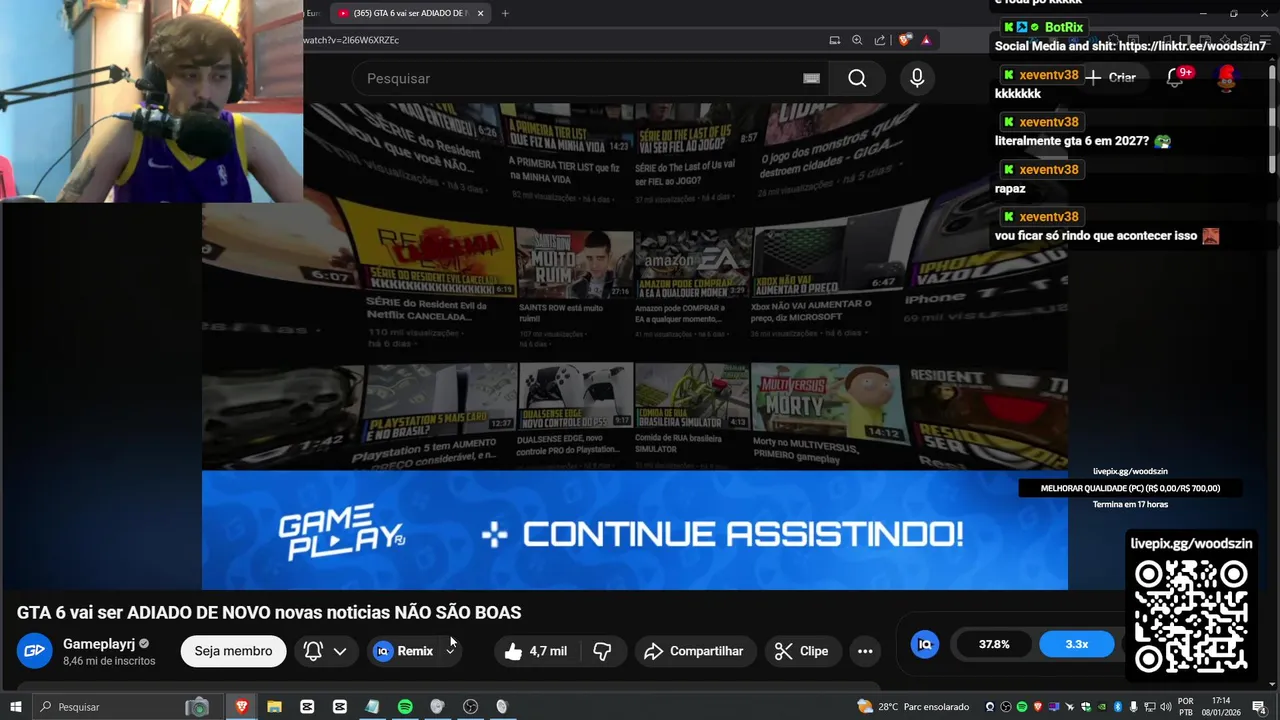The image size is (1280, 720).
Task: Click the Seja membro button
Action: (233, 651)
